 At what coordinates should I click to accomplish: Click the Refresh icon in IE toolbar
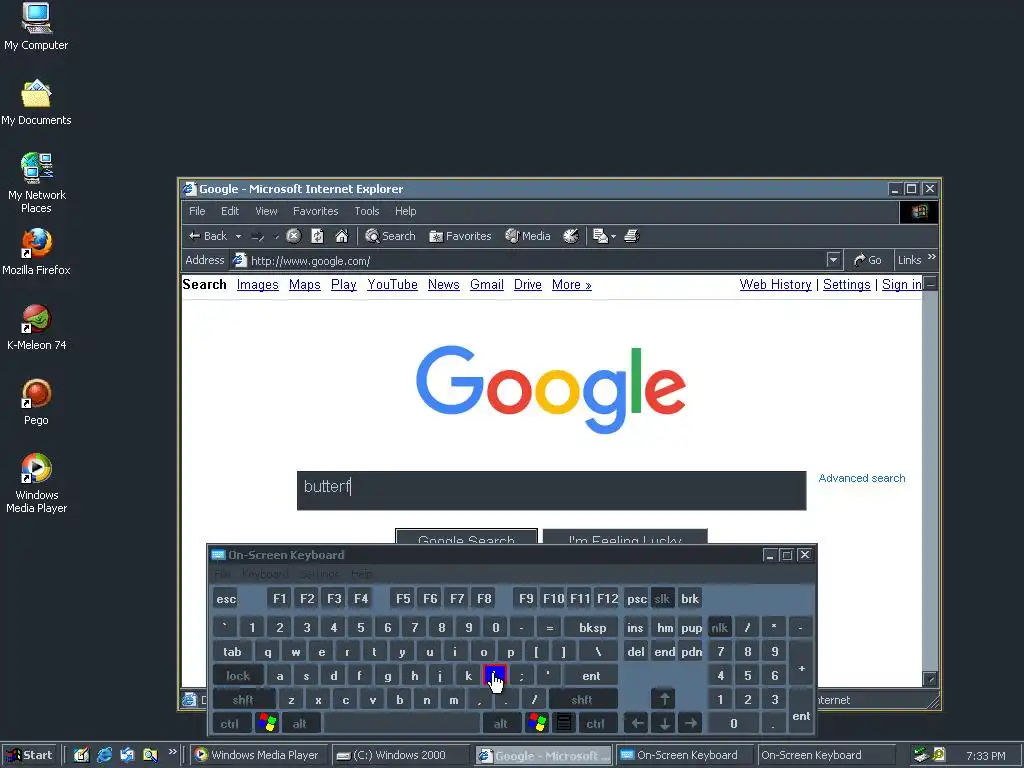[317, 236]
